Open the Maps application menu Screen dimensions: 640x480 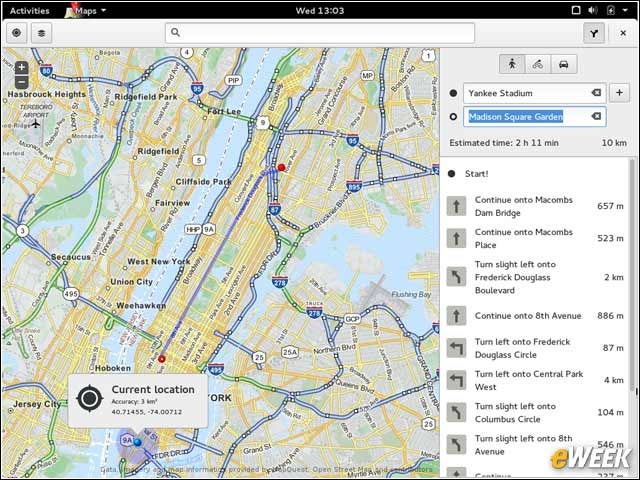[x=86, y=11]
